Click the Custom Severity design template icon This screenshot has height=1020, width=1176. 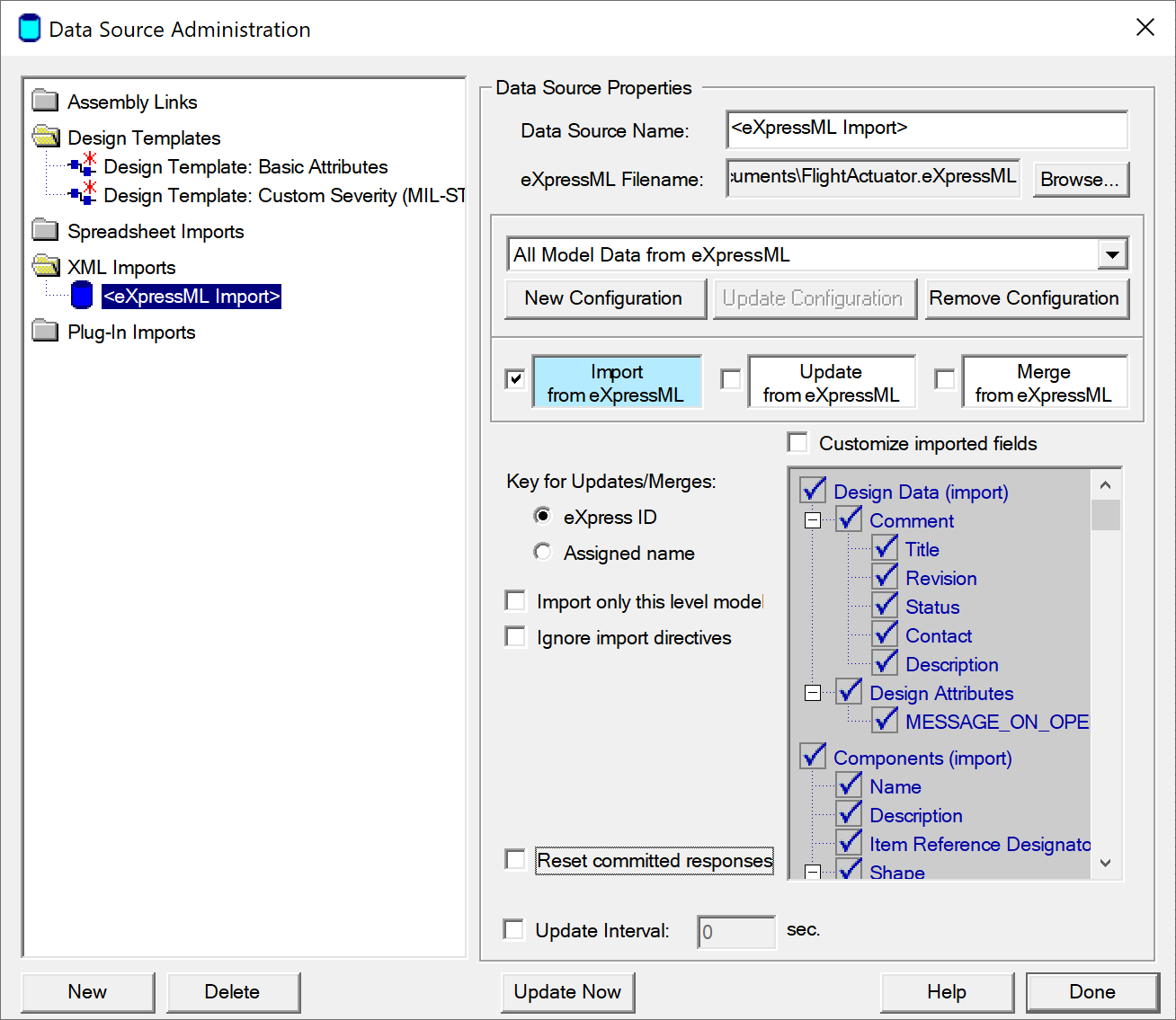(83, 194)
